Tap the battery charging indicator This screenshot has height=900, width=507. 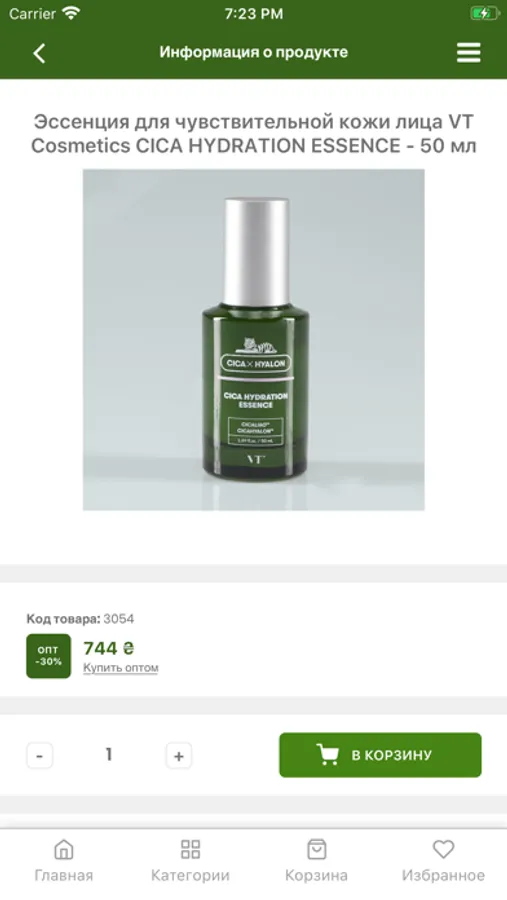[485, 13]
